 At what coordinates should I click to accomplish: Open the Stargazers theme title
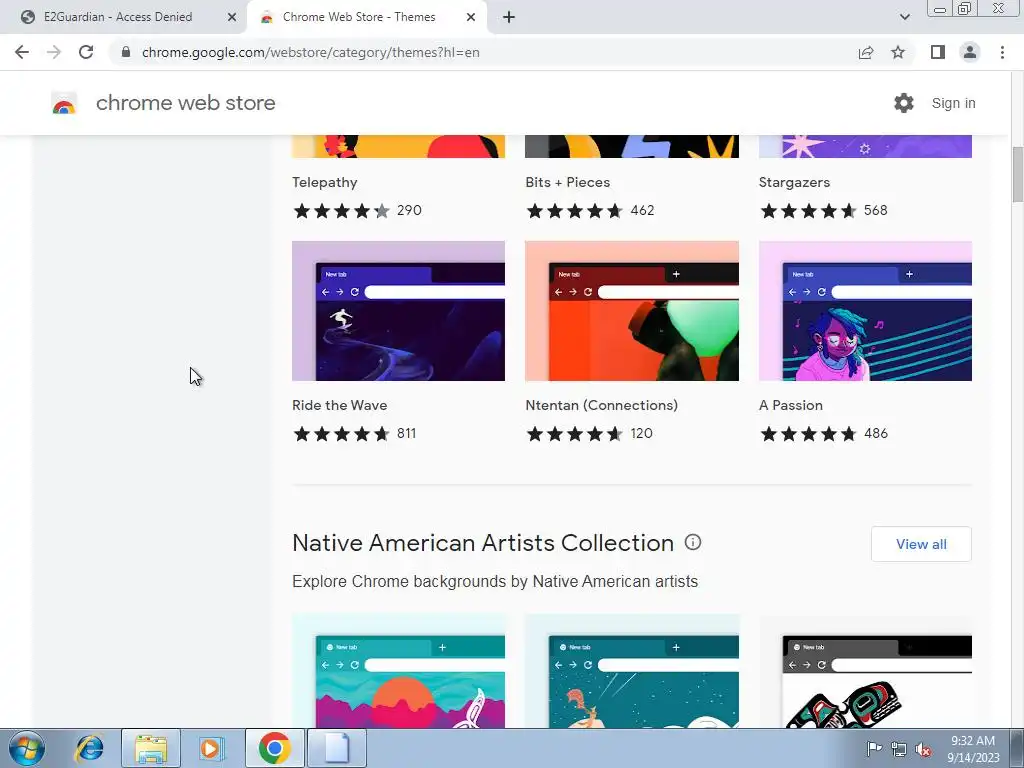tap(794, 182)
